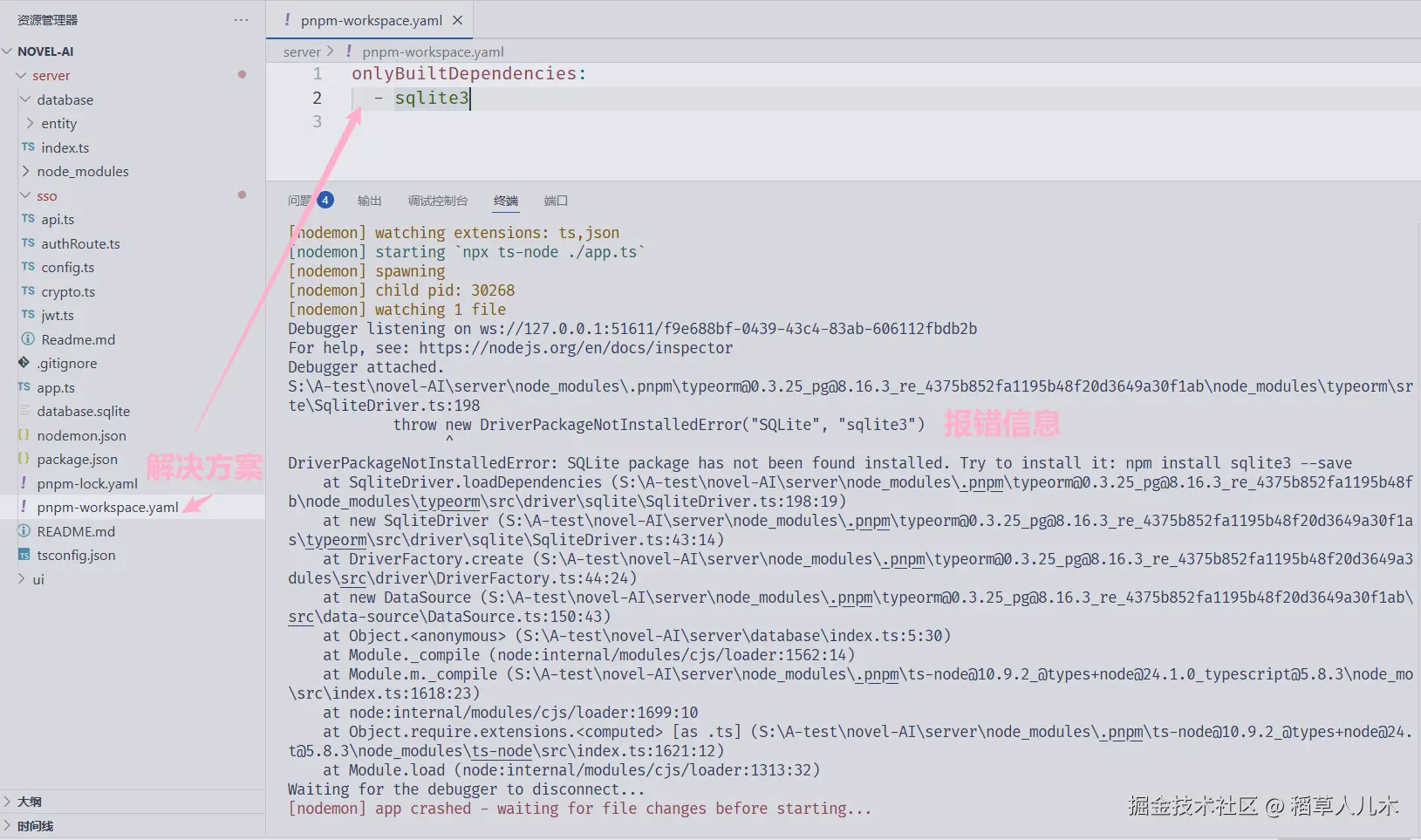Click the 'watching extensions: ts,json' line
1421x840 pixels.
coord(454,233)
